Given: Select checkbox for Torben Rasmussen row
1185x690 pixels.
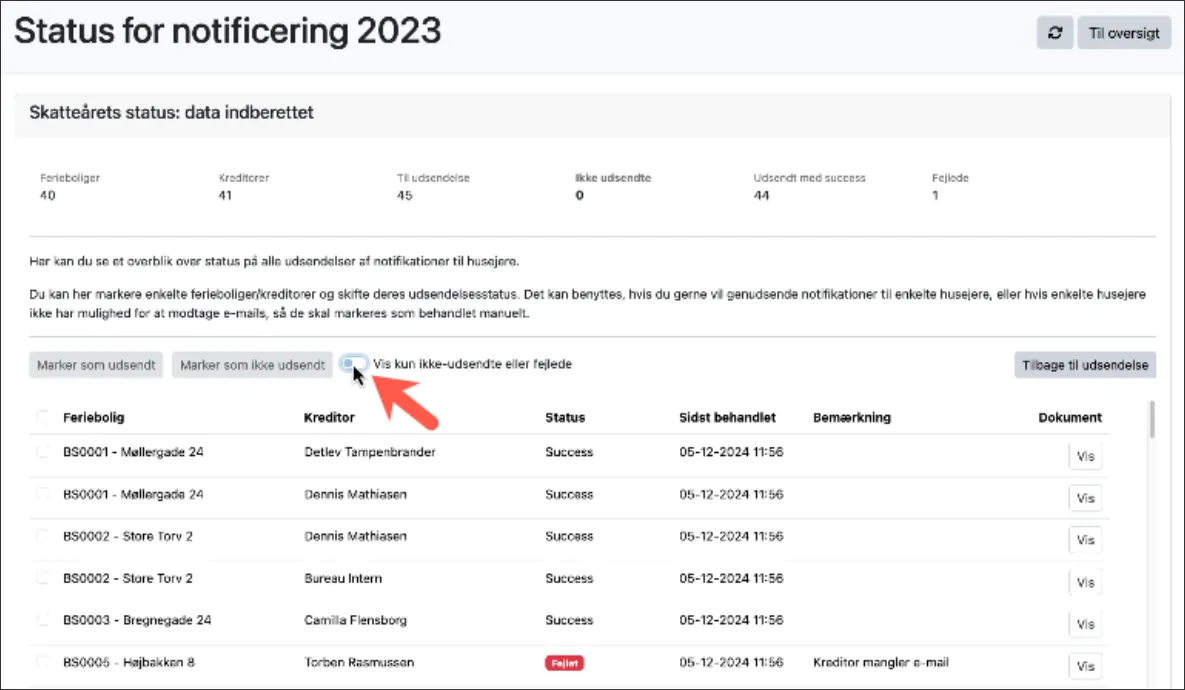Looking at the screenshot, I should coord(43,662).
